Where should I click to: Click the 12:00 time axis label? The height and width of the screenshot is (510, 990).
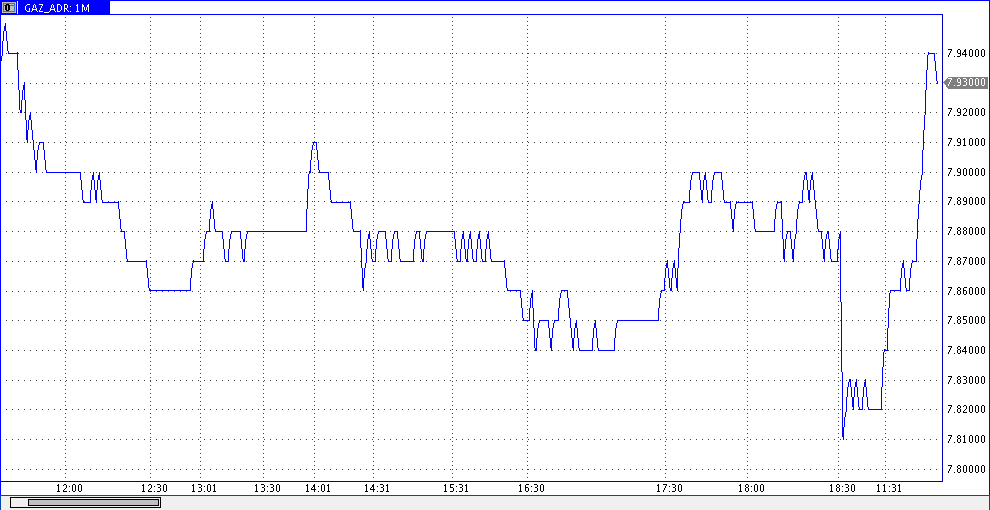(x=69, y=489)
